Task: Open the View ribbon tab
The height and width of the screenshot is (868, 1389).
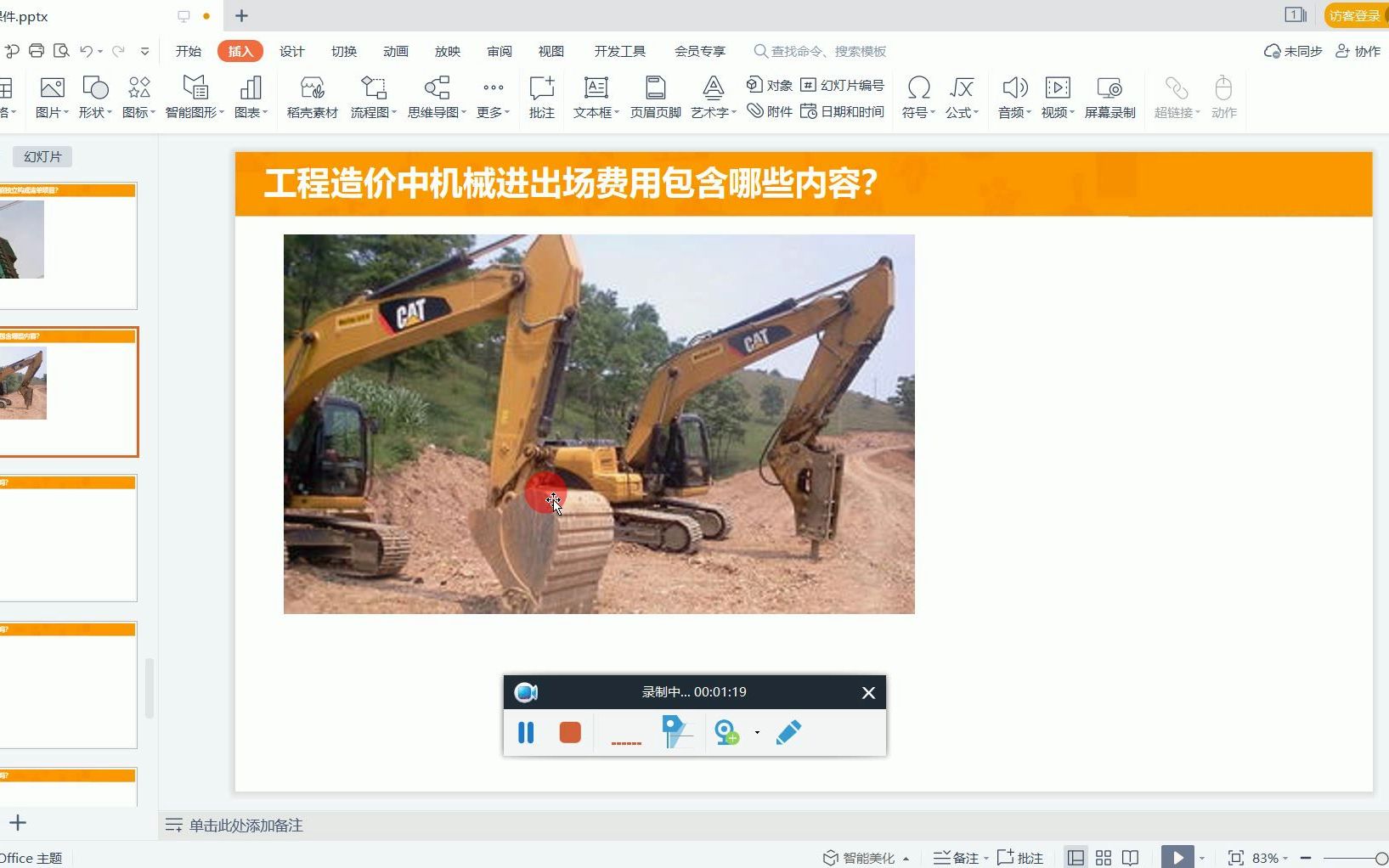Action: click(551, 51)
